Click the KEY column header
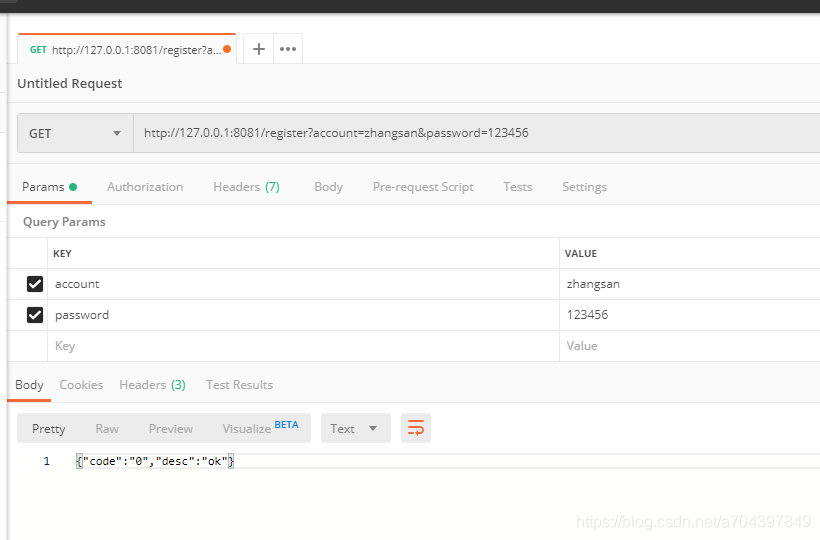The width and height of the screenshot is (820, 540). (62, 254)
